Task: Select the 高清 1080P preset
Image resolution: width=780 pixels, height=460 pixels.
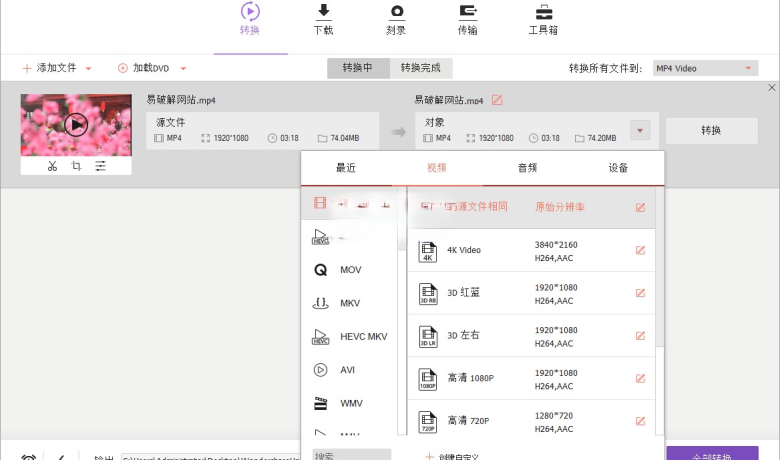Action: [531, 379]
